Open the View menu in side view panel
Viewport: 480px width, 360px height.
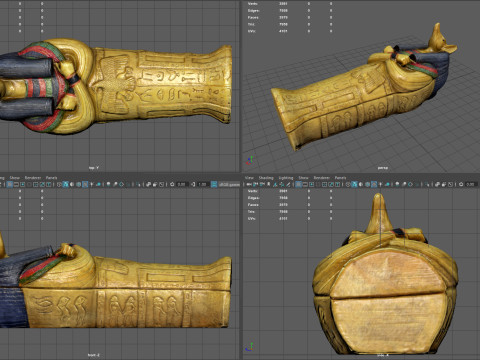click(249, 178)
